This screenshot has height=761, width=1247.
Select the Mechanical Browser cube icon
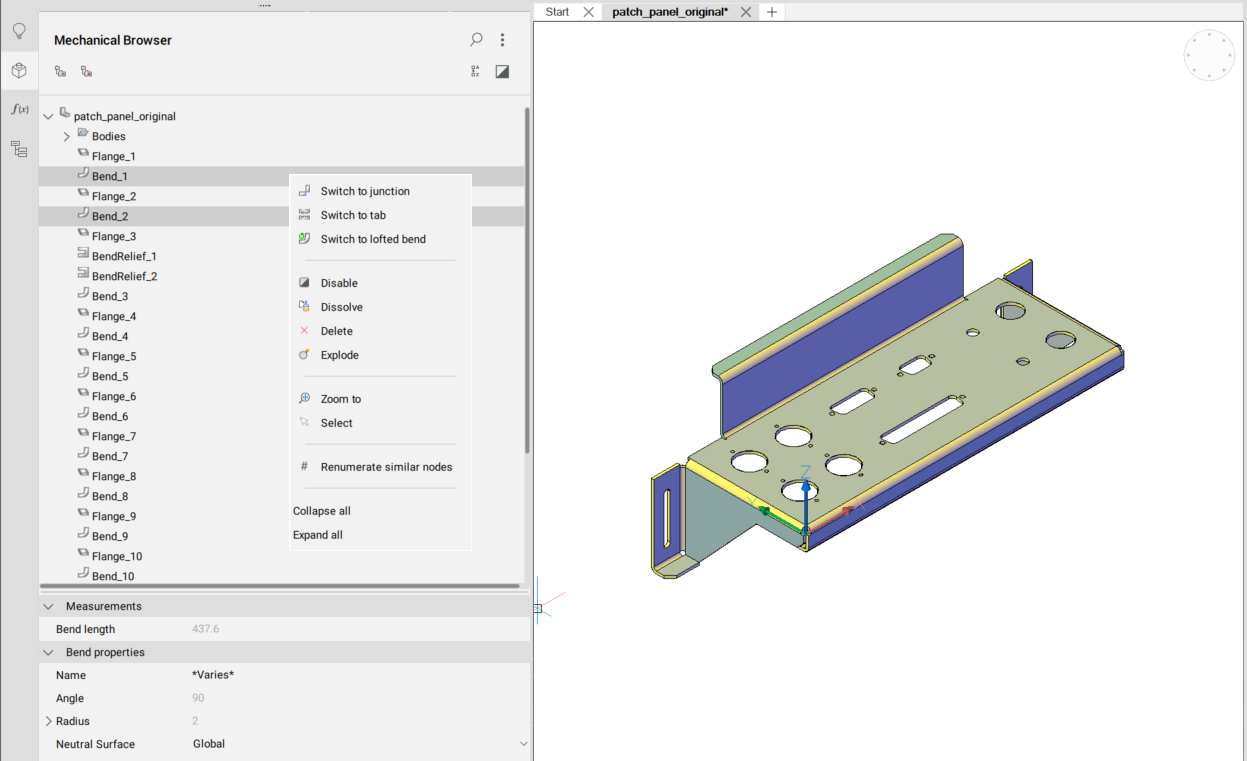click(x=18, y=70)
